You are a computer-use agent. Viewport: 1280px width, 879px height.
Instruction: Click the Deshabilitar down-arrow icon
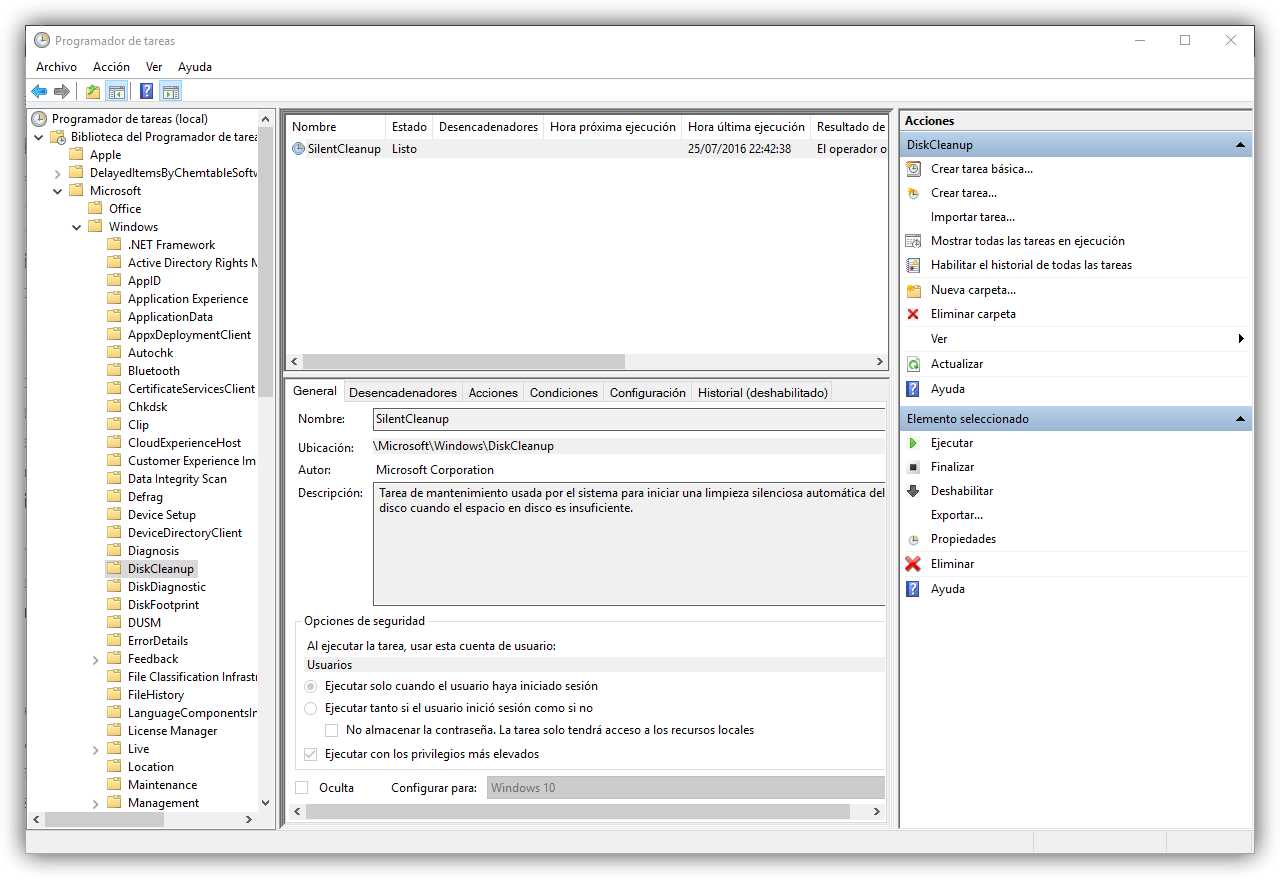pos(913,491)
